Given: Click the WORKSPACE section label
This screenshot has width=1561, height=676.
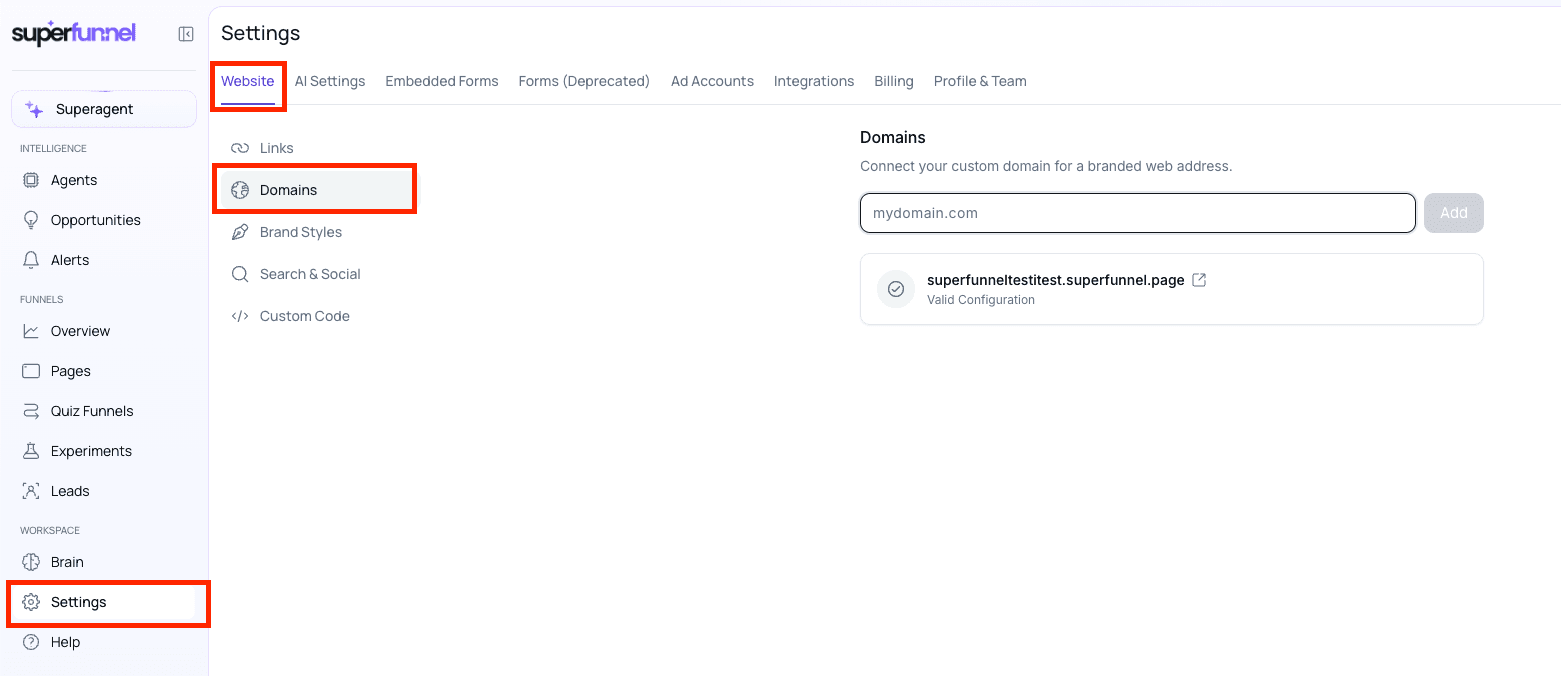Looking at the screenshot, I should pyautogui.click(x=50, y=530).
